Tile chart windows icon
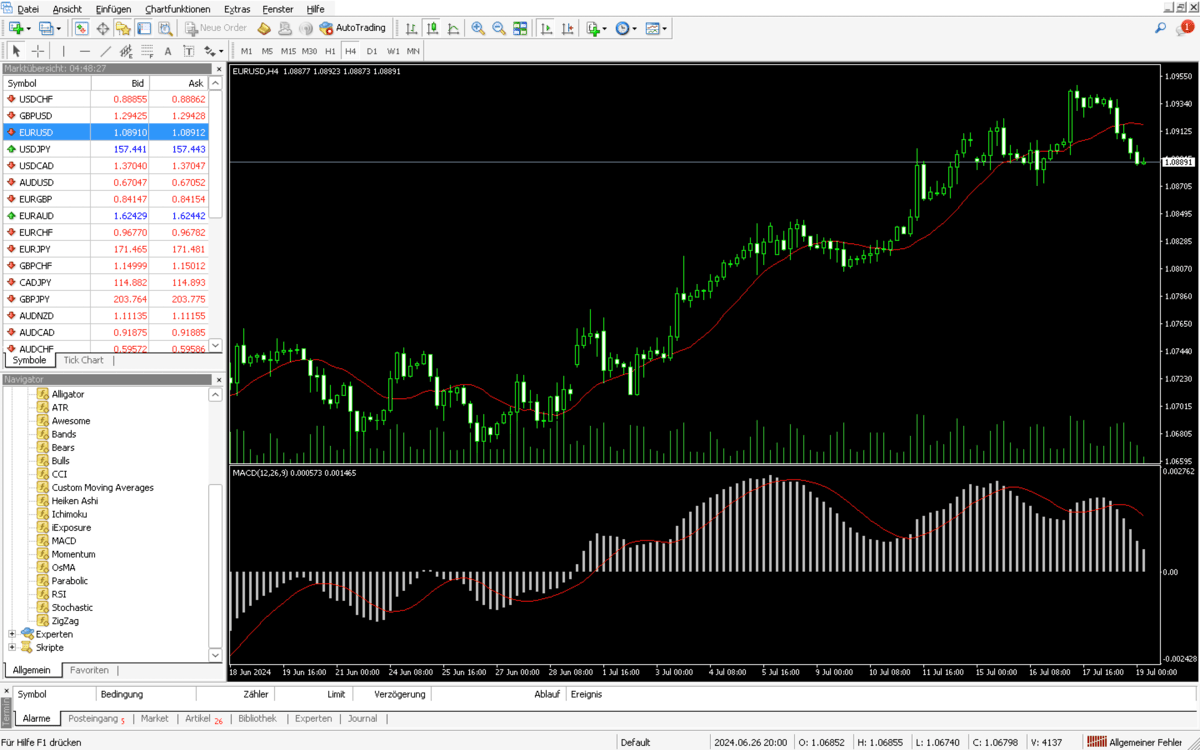This screenshot has width=1200, height=750. tap(520, 29)
